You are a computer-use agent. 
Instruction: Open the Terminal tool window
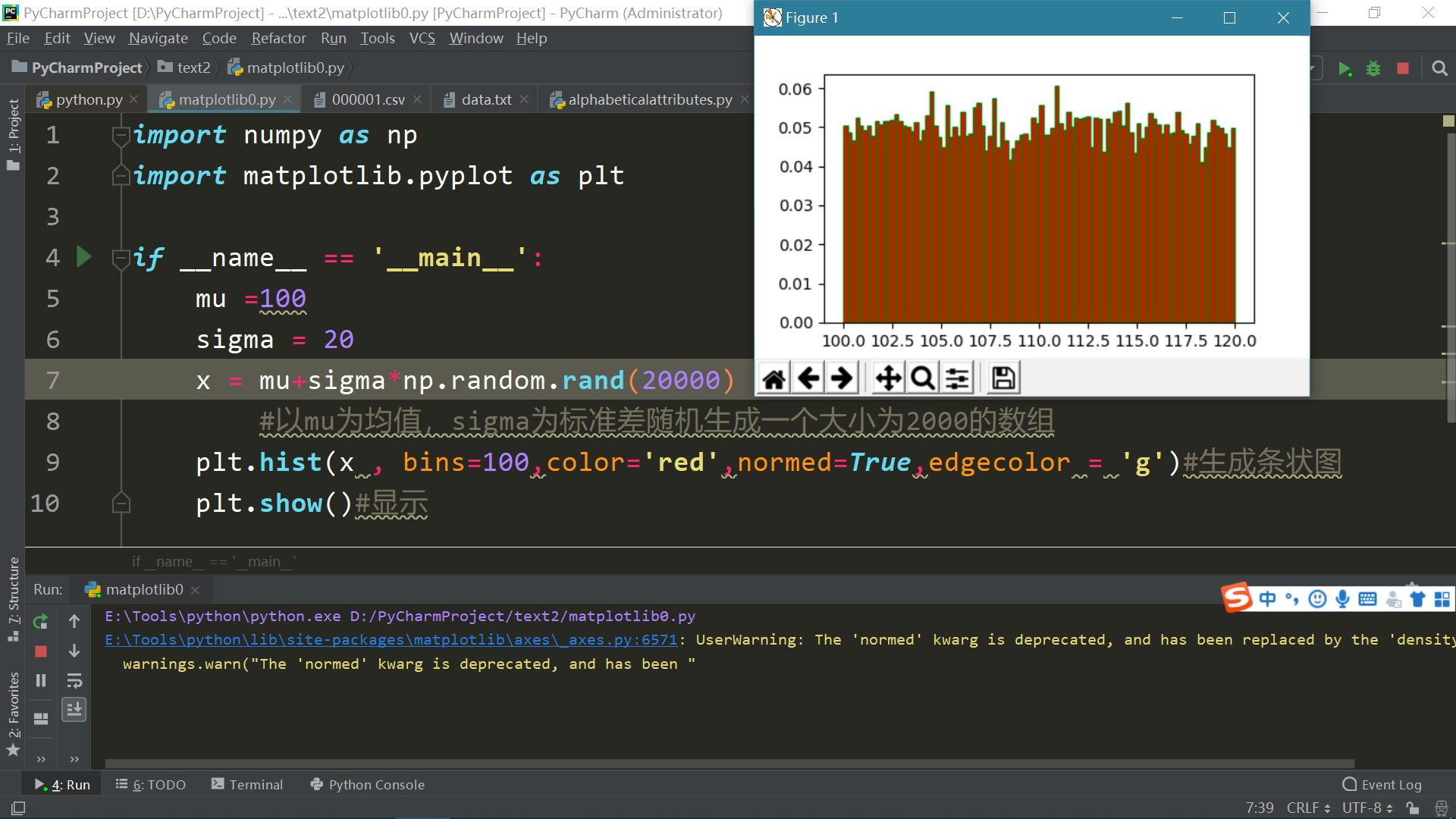(x=247, y=784)
